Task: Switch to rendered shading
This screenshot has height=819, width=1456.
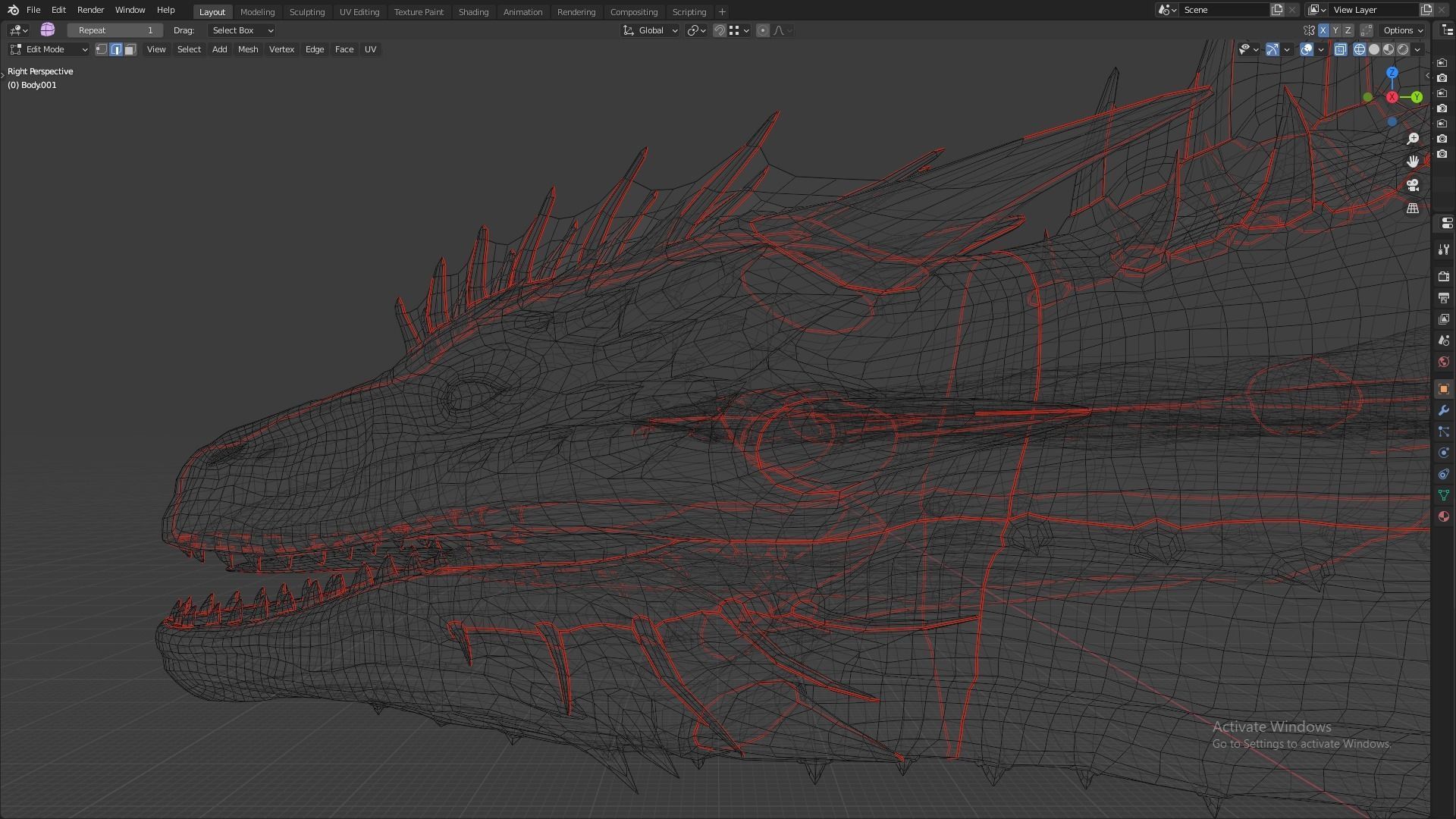Action: tap(1403, 49)
